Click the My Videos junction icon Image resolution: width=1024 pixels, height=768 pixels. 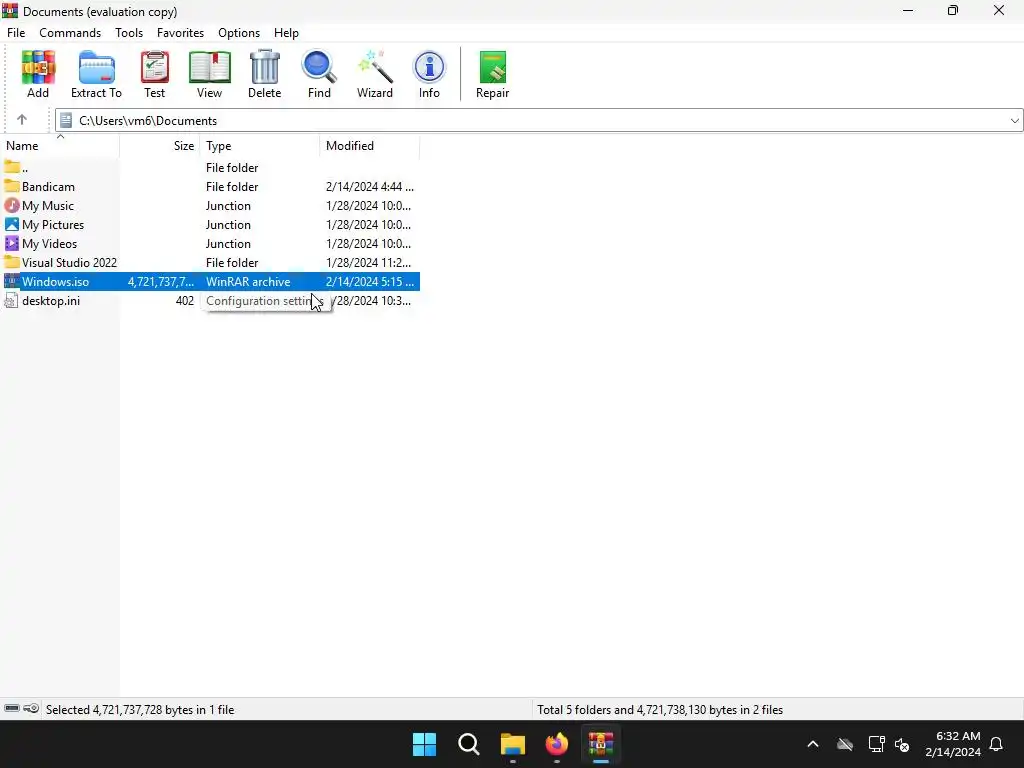pyautogui.click(x=12, y=244)
